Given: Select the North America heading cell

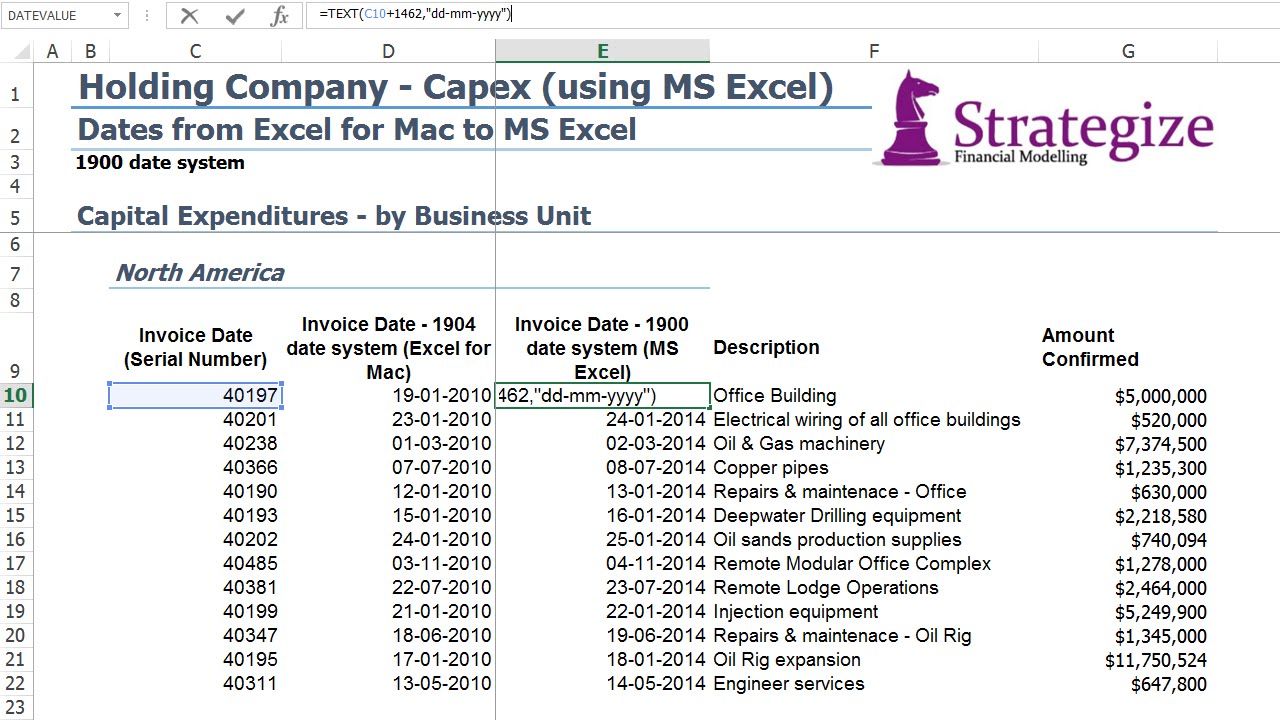Looking at the screenshot, I should pyautogui.click(x=200, y=273).
